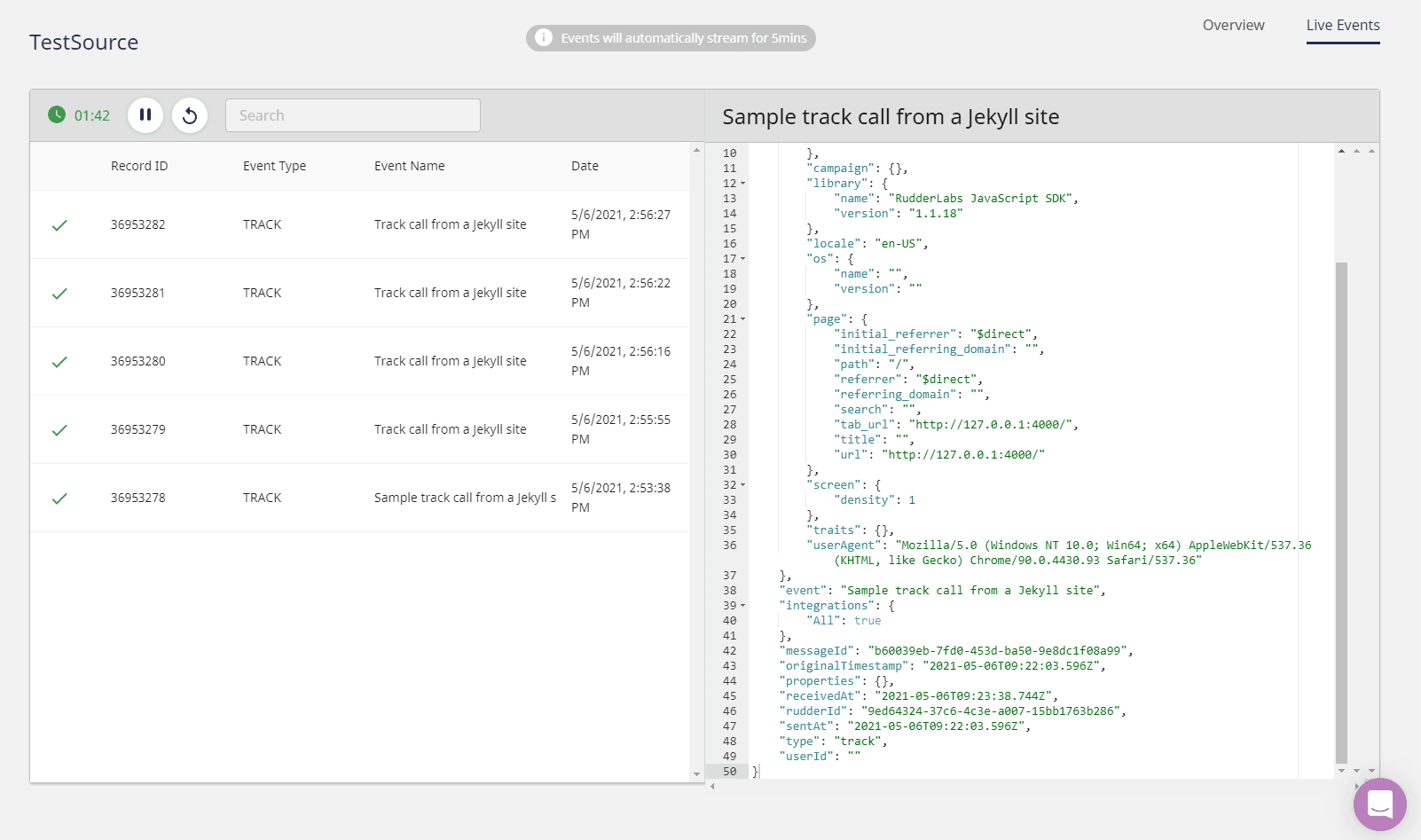Click green checkmark for record 36953280
The height and width of the screenshot is (840, 1421).
[59, 362]
